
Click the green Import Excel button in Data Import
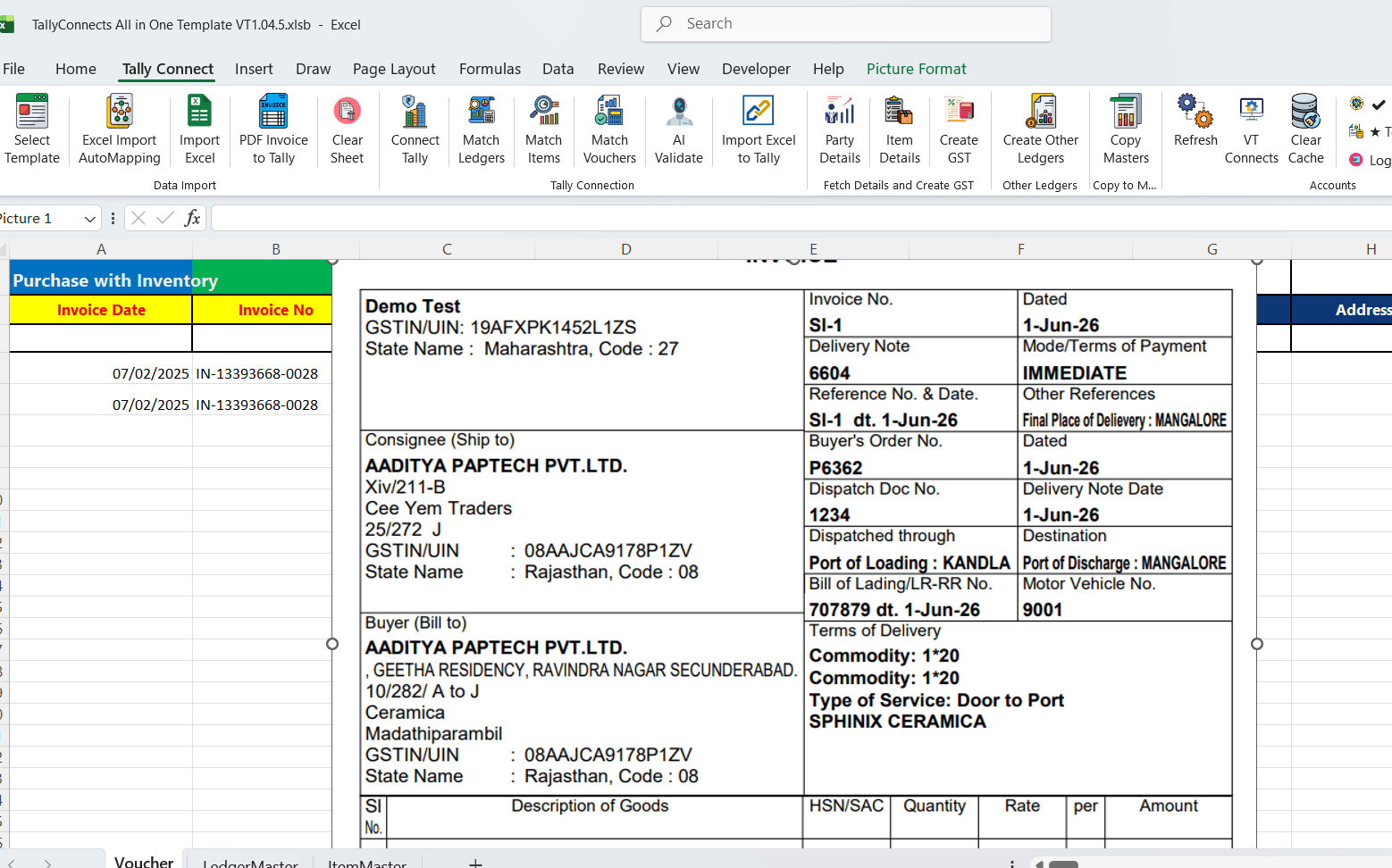199,129
